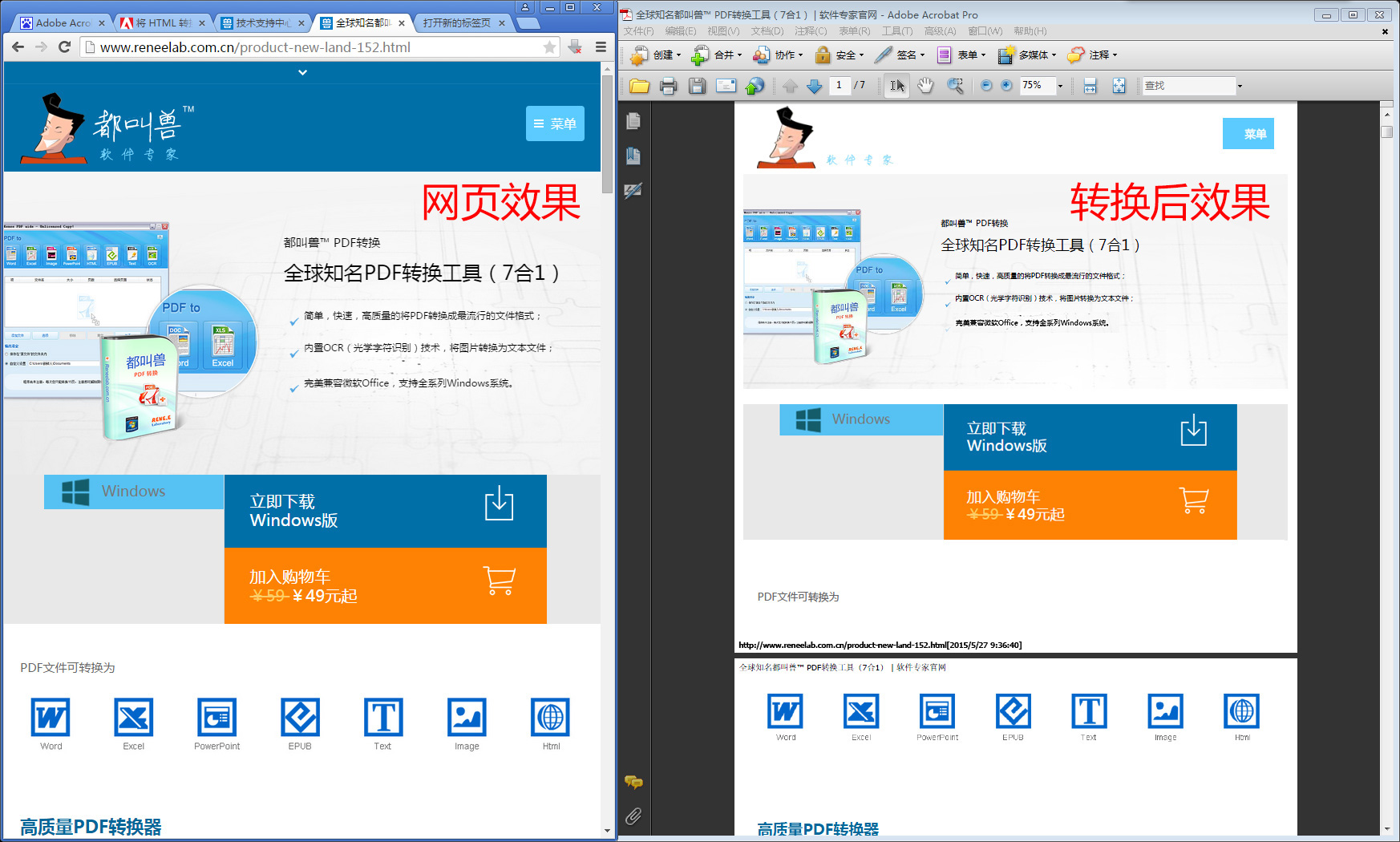
Task: Click the Html format icon on webpage
Action: click(x=550, y=716)
